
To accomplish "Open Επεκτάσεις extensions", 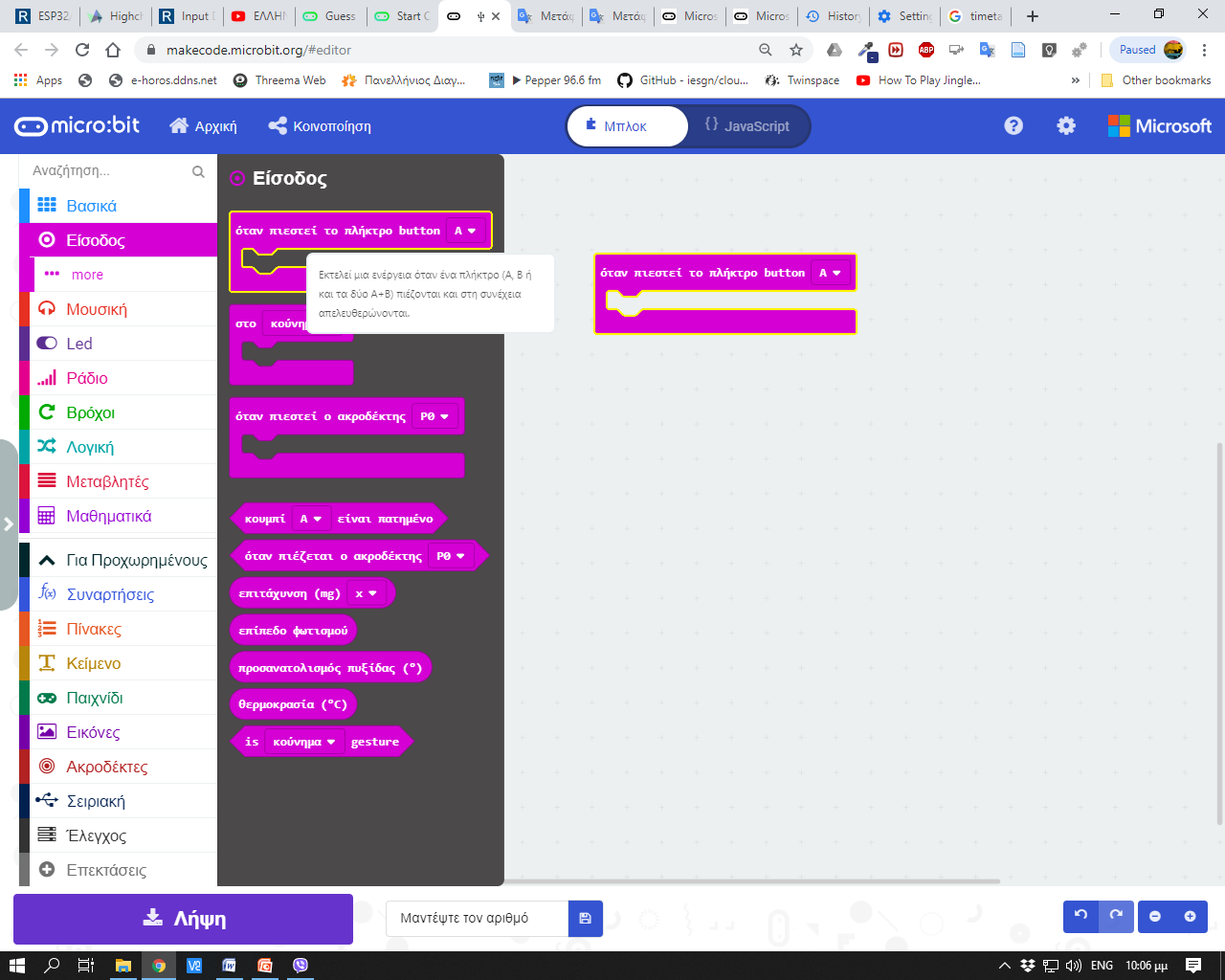I will 119,870.
